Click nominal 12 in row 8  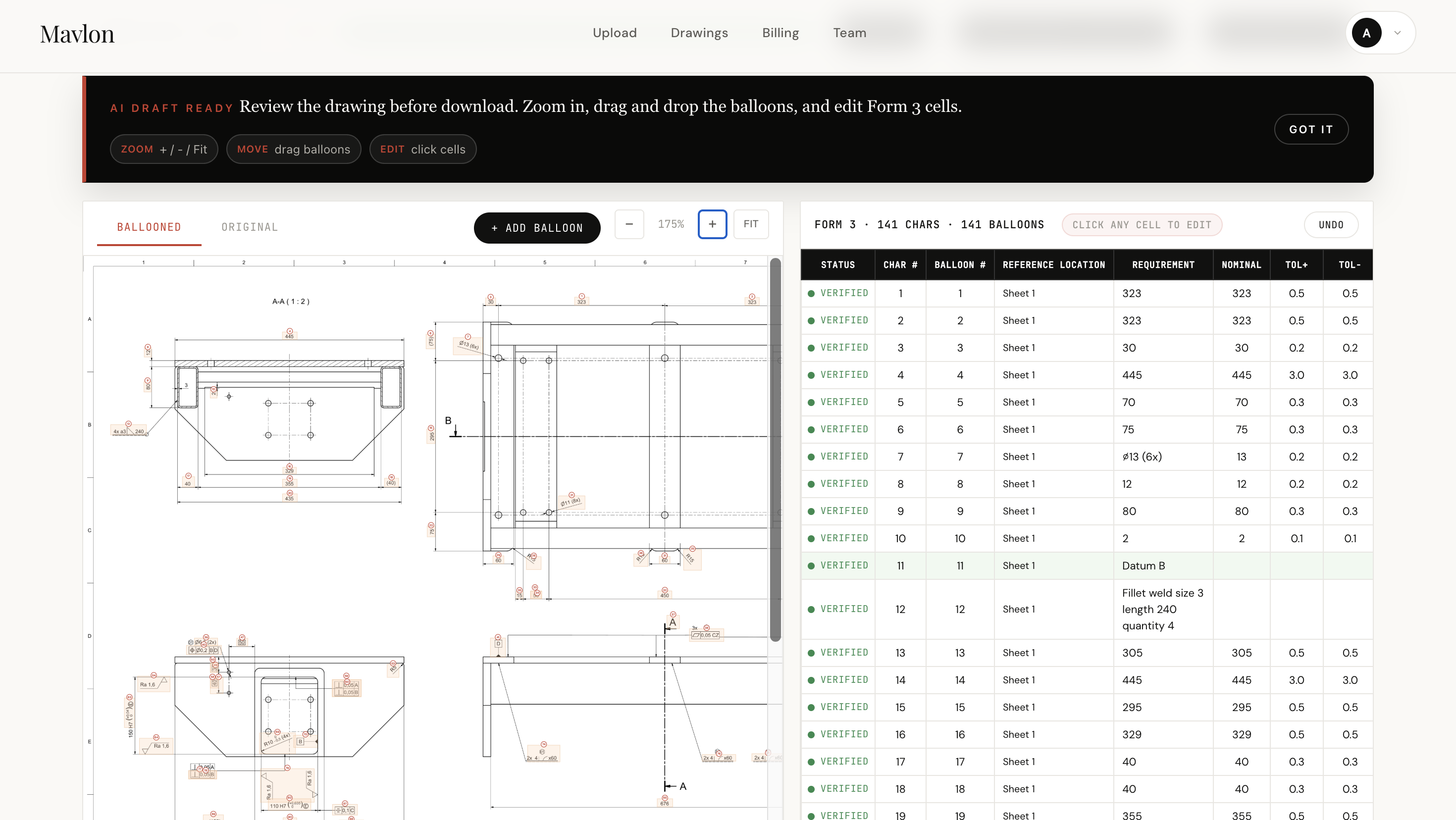(1241, 484)
